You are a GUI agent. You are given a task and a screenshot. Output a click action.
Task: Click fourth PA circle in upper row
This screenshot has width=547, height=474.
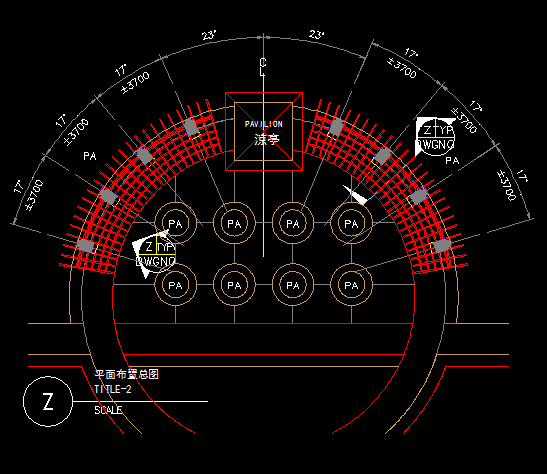tap(351, 223)
